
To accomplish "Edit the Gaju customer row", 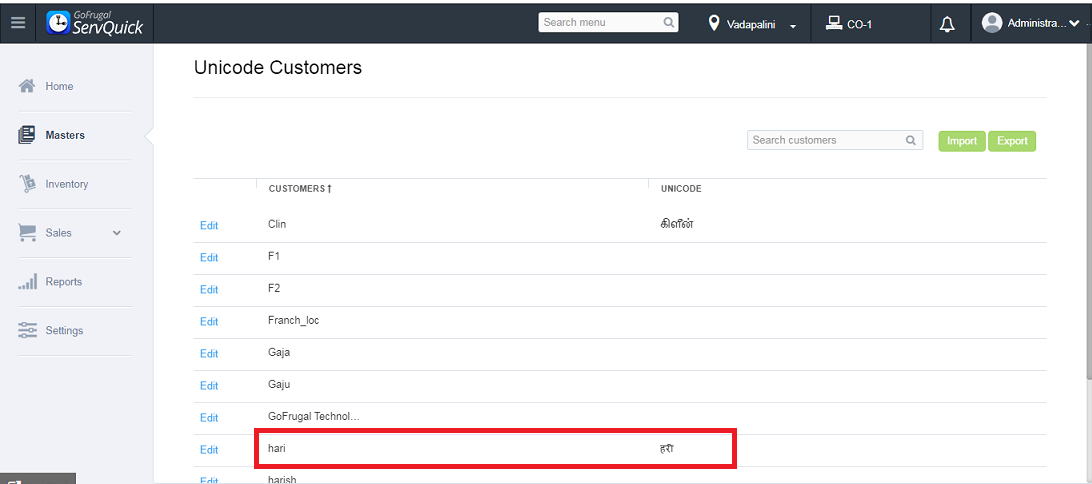I will tap(209, 386).
